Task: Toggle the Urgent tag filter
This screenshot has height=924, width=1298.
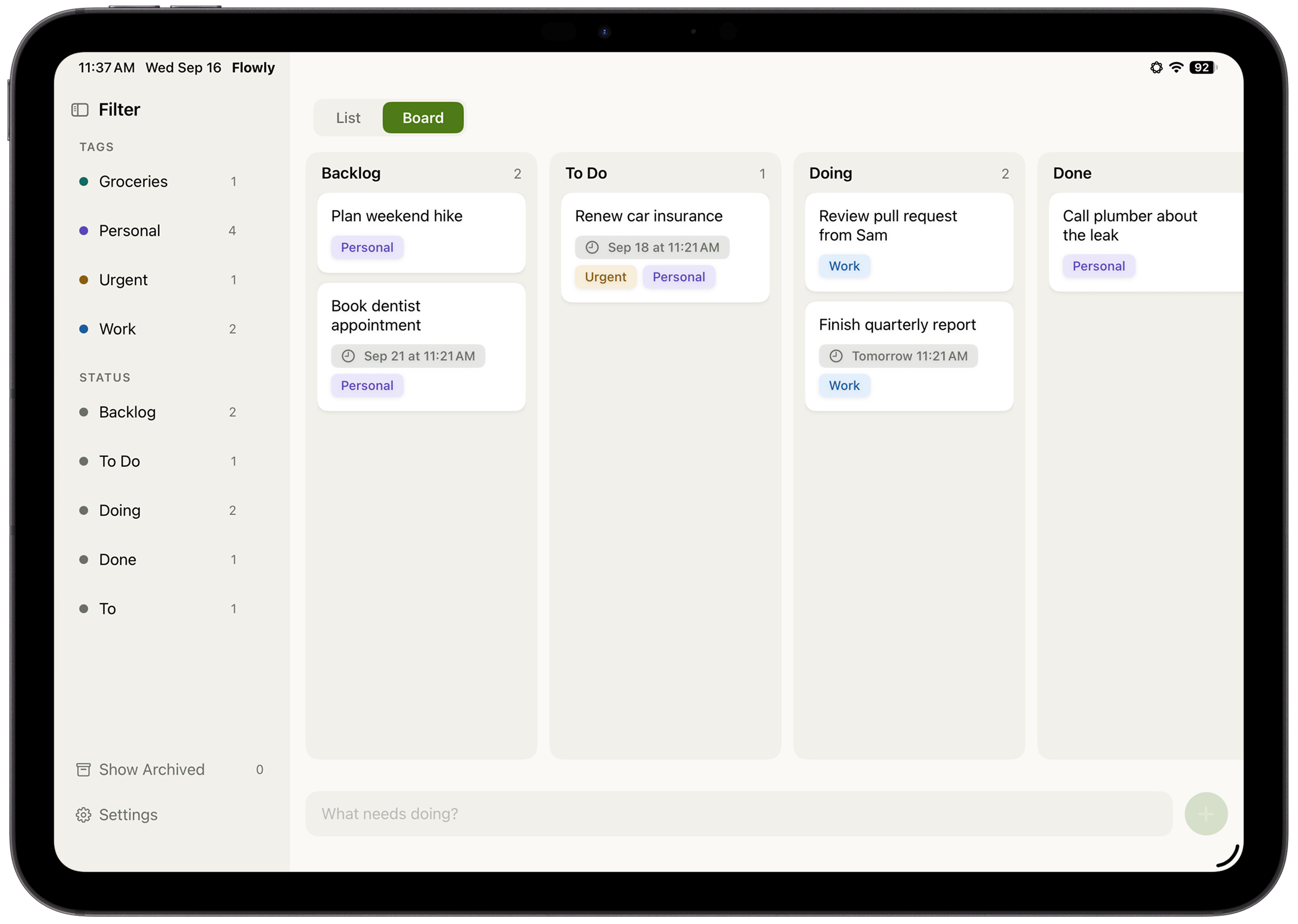Action: [x=159, y=280]
